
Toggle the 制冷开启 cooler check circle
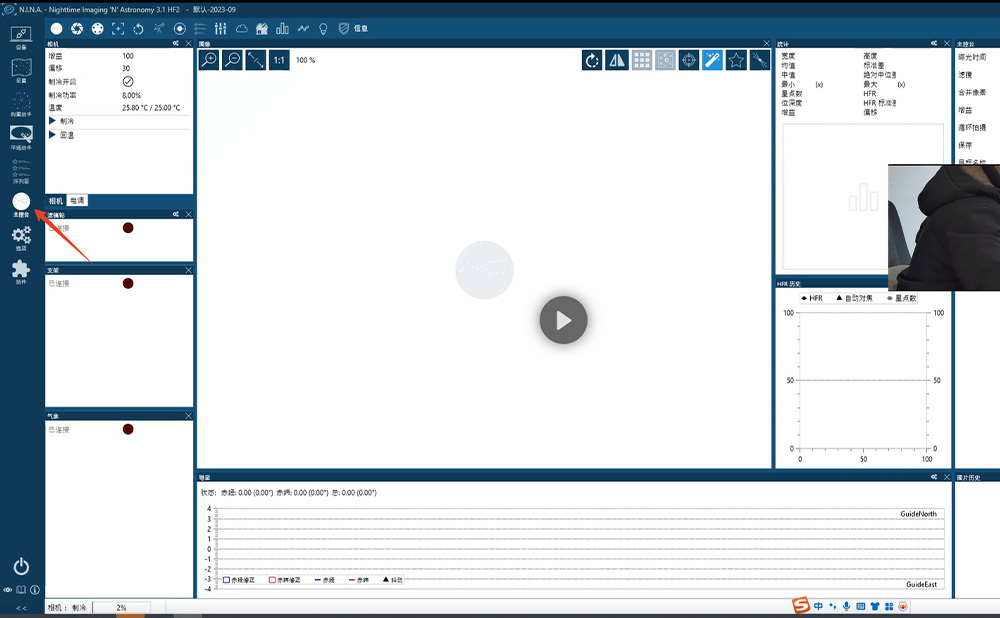128,81
